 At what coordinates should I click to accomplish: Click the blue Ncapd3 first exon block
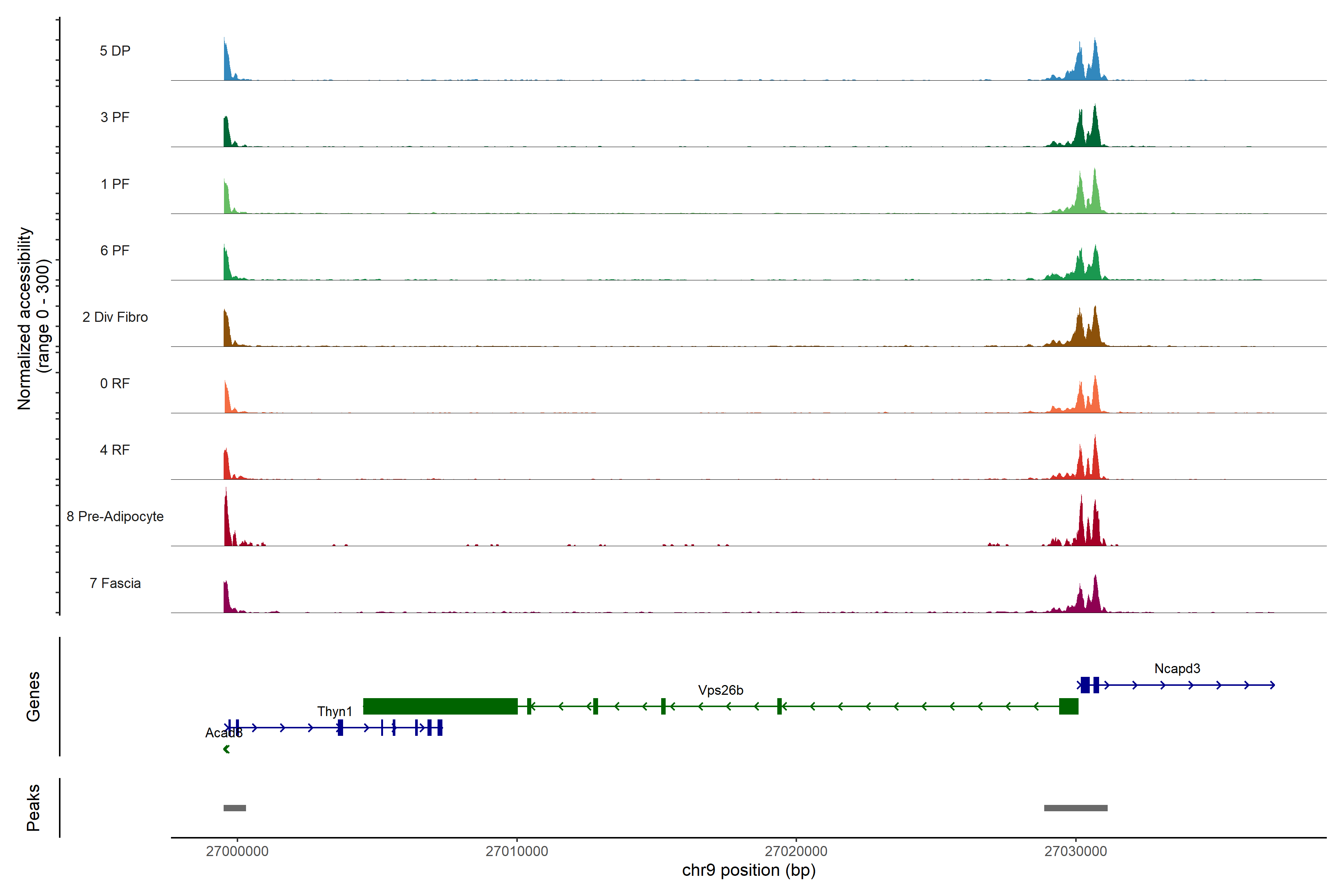pos(1085,685)
